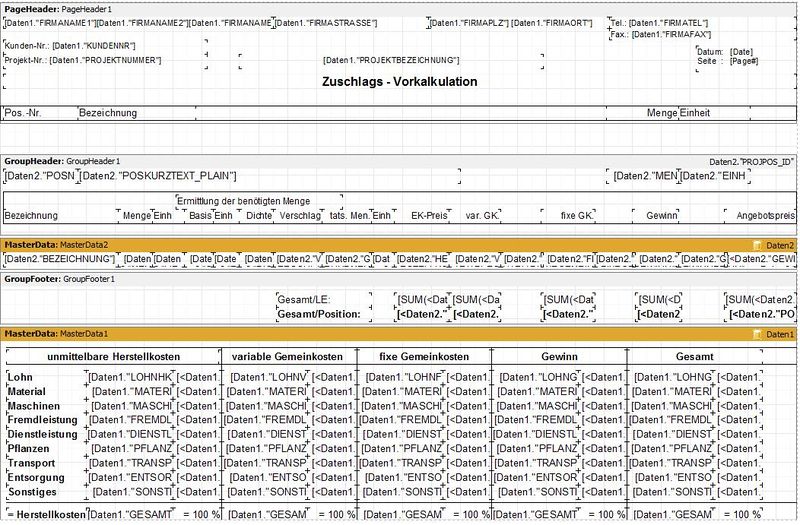
Task: Click the Lohn row label
Action: pos(20,378)
